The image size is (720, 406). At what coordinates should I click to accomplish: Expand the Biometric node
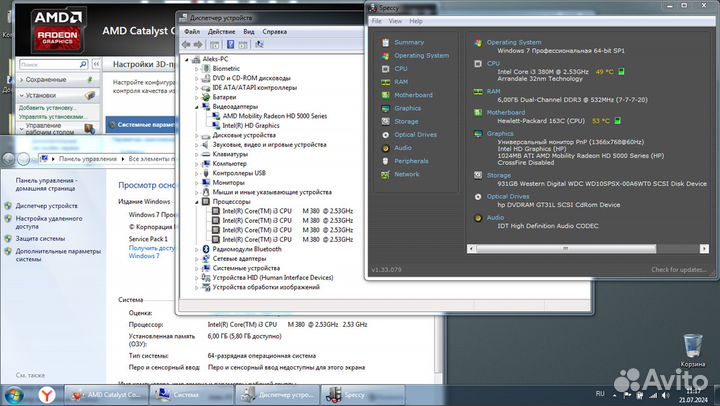[x=197, y=69]
